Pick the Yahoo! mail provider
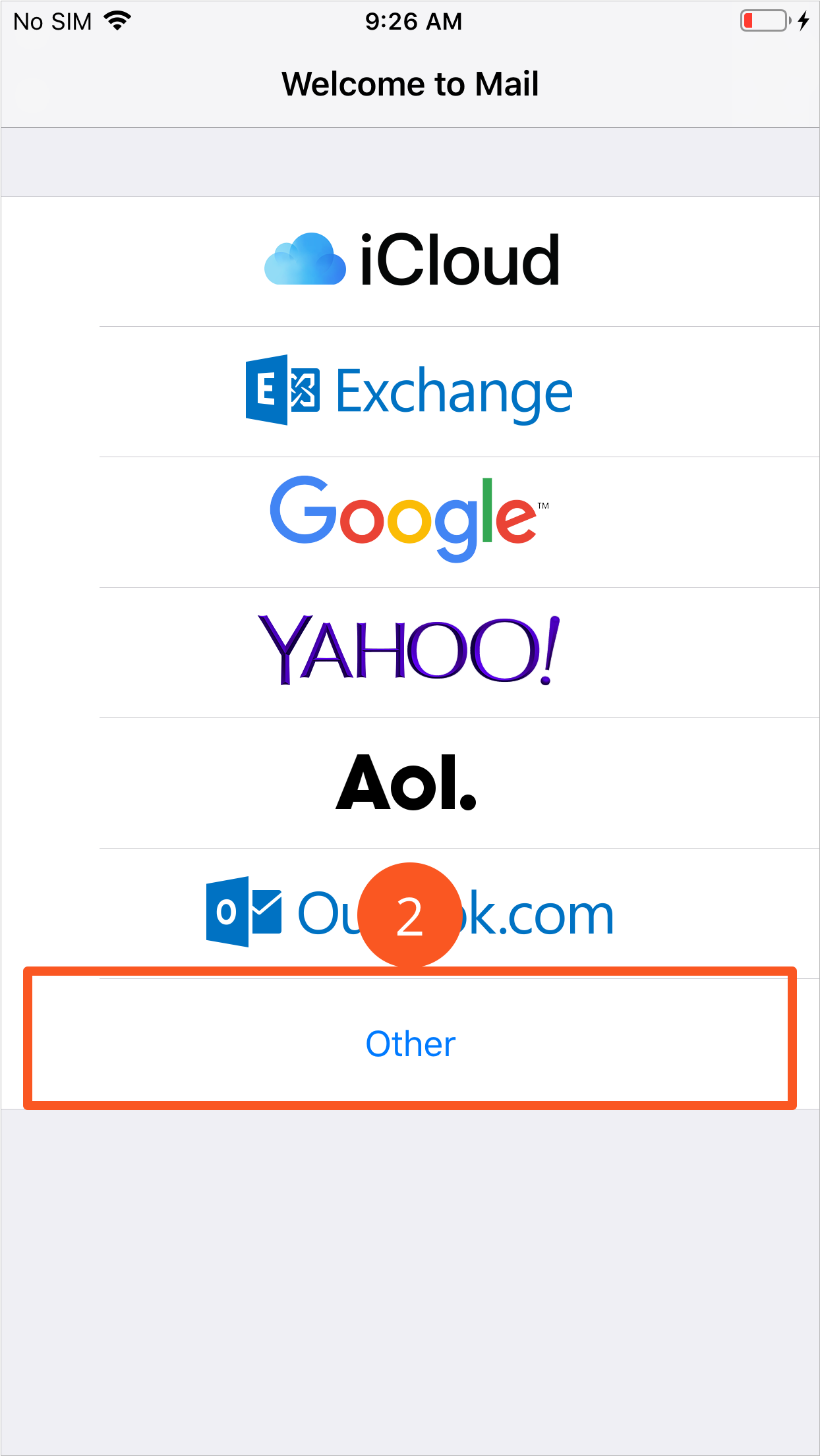 (x=410, y=652)
